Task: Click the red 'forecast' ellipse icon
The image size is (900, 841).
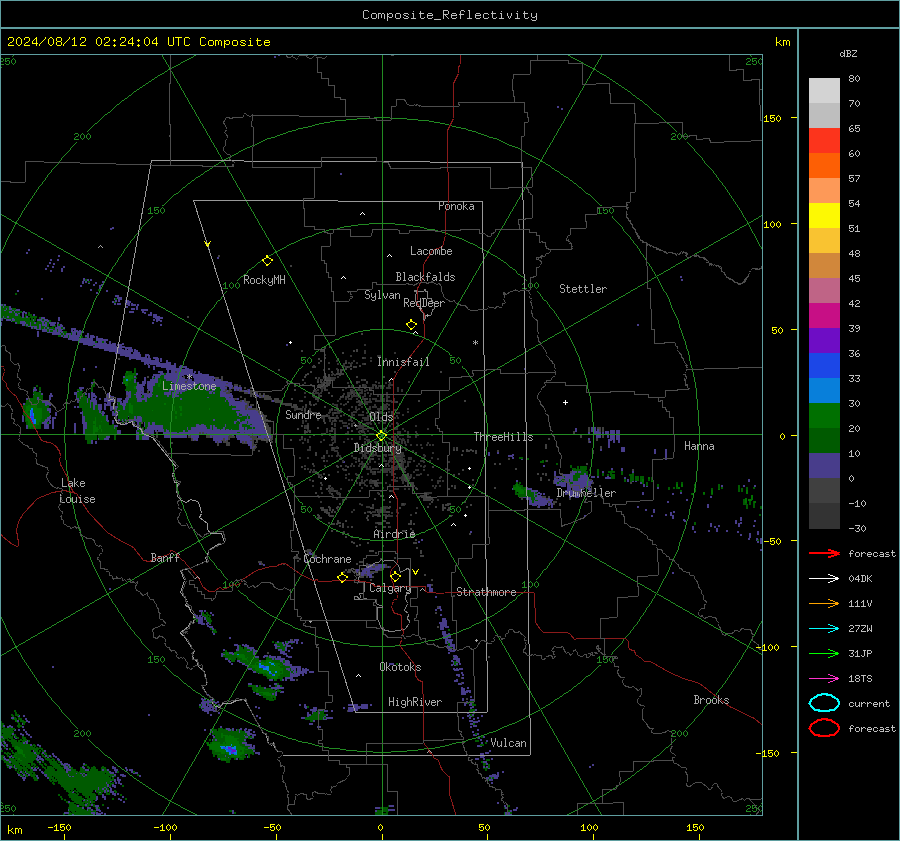Action: 824,728
